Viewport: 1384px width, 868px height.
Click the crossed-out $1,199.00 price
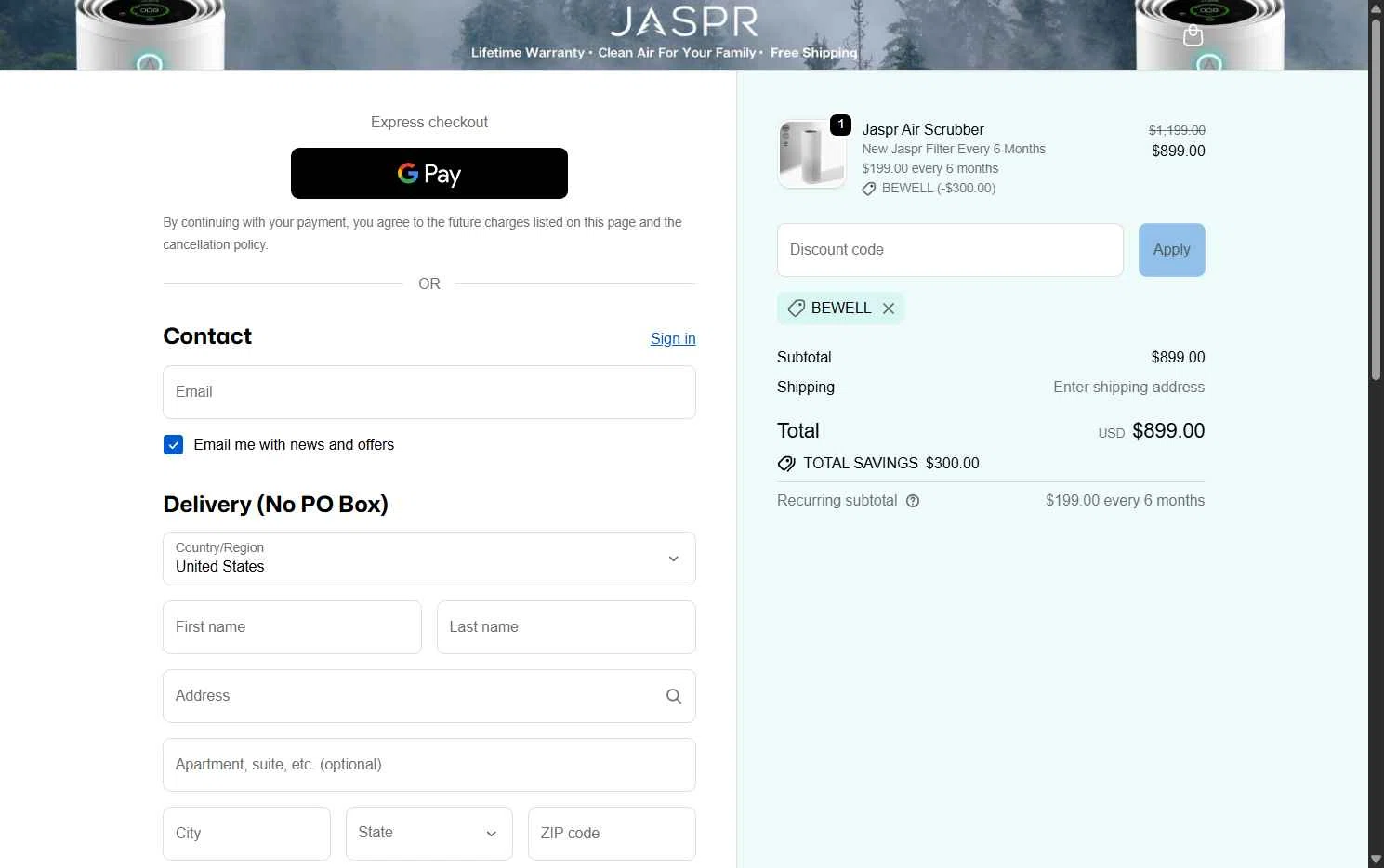(x=1177, y=130)
